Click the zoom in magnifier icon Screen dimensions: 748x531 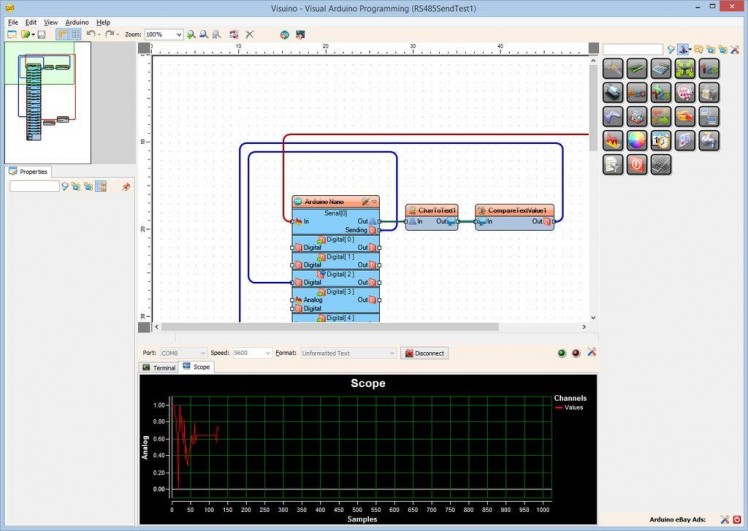pos(191,34)
